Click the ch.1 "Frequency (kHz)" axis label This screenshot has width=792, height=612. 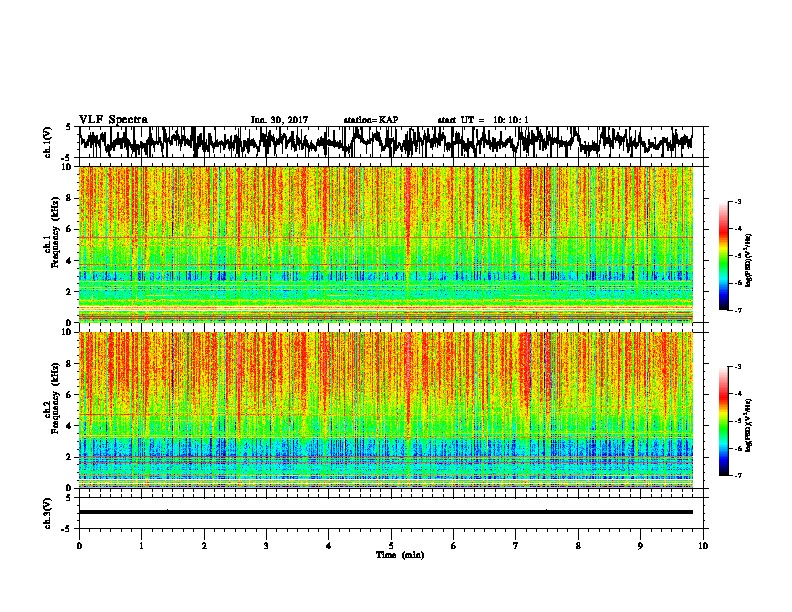[55, 232]
